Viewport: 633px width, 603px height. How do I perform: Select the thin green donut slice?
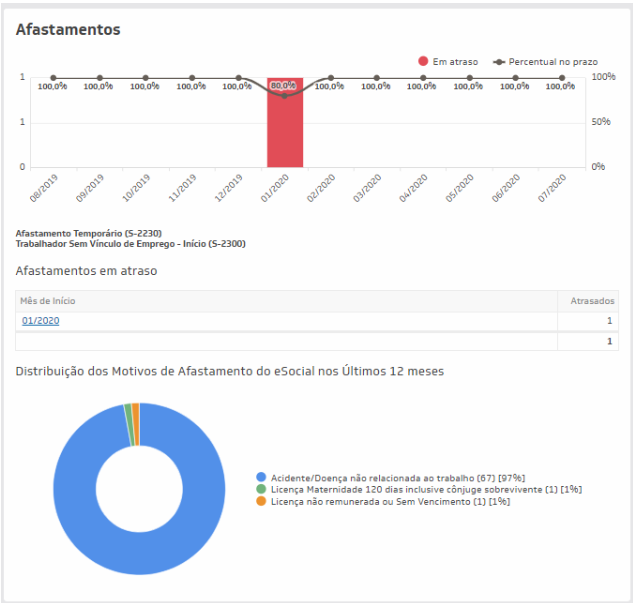coord(128,411)
